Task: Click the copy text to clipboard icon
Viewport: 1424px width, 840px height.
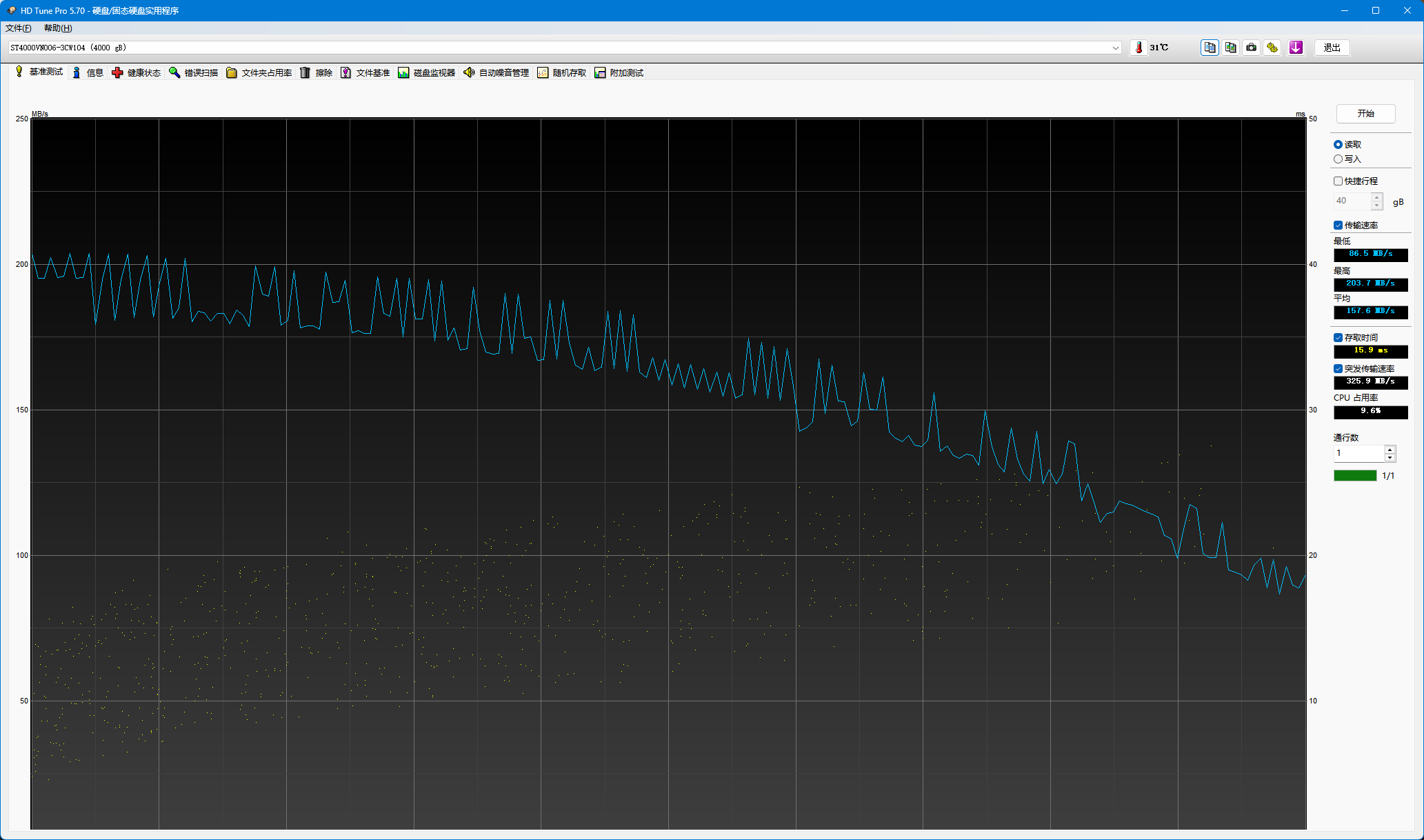Action: point(1210,48)
